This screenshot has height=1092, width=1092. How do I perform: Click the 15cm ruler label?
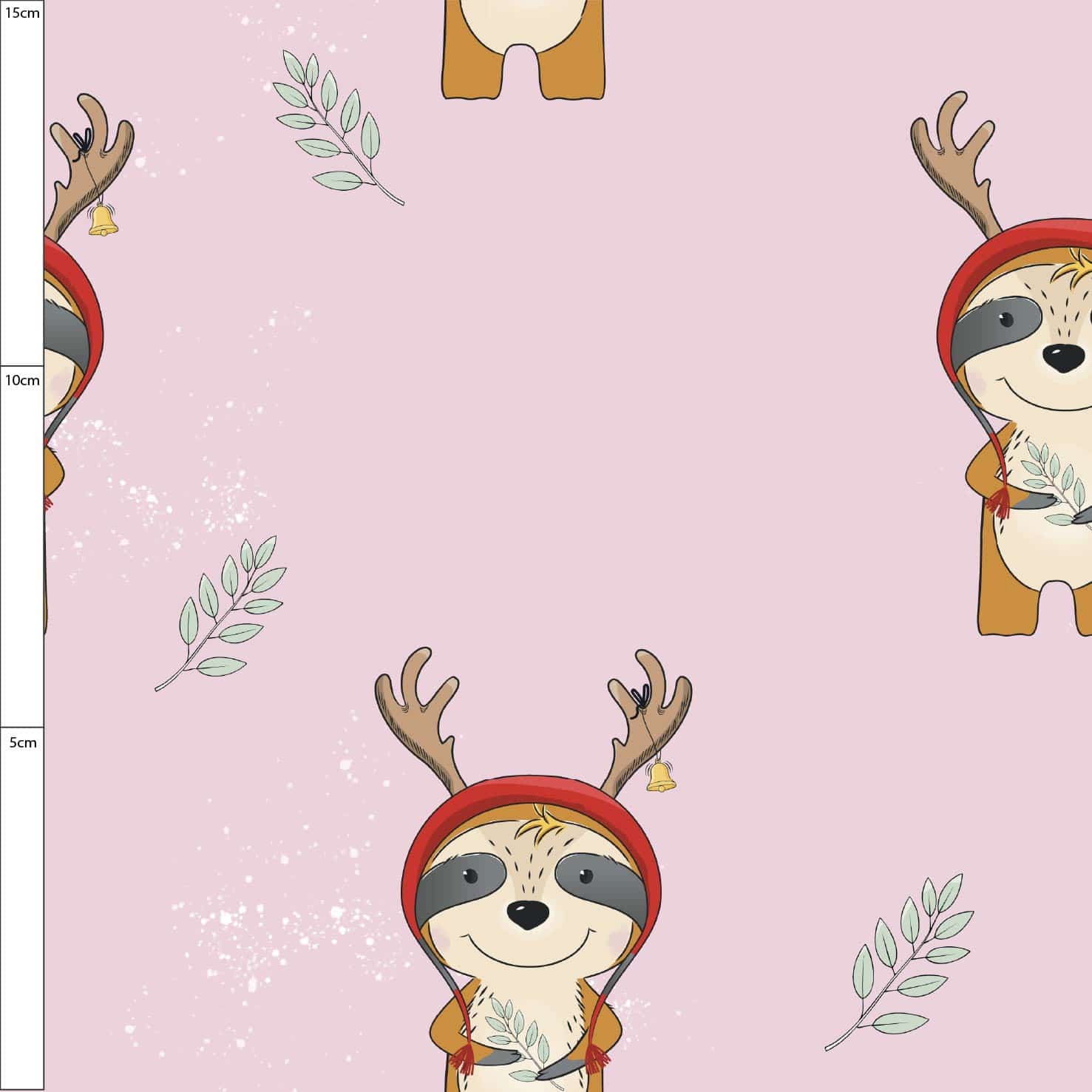tap(22, 13)
